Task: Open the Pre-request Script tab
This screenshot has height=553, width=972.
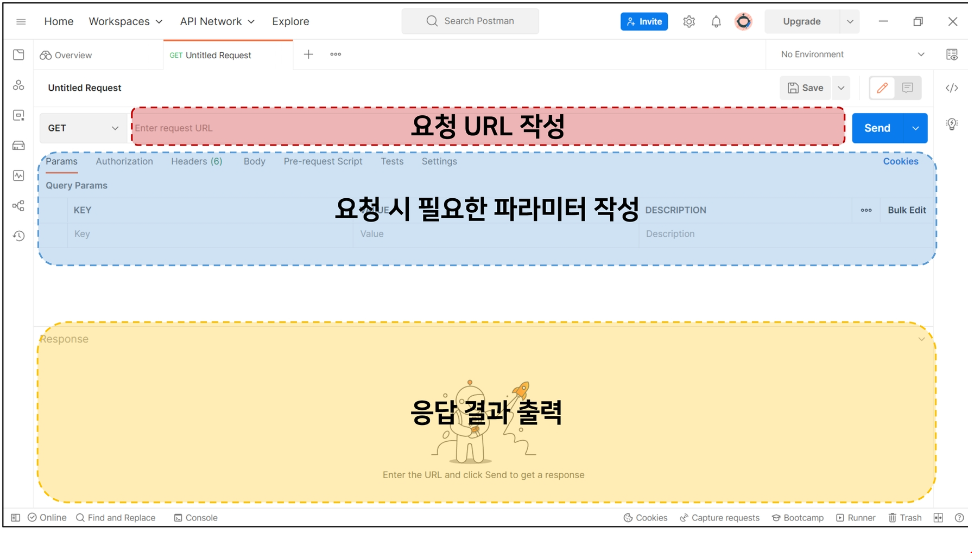Action: (323, 161)
